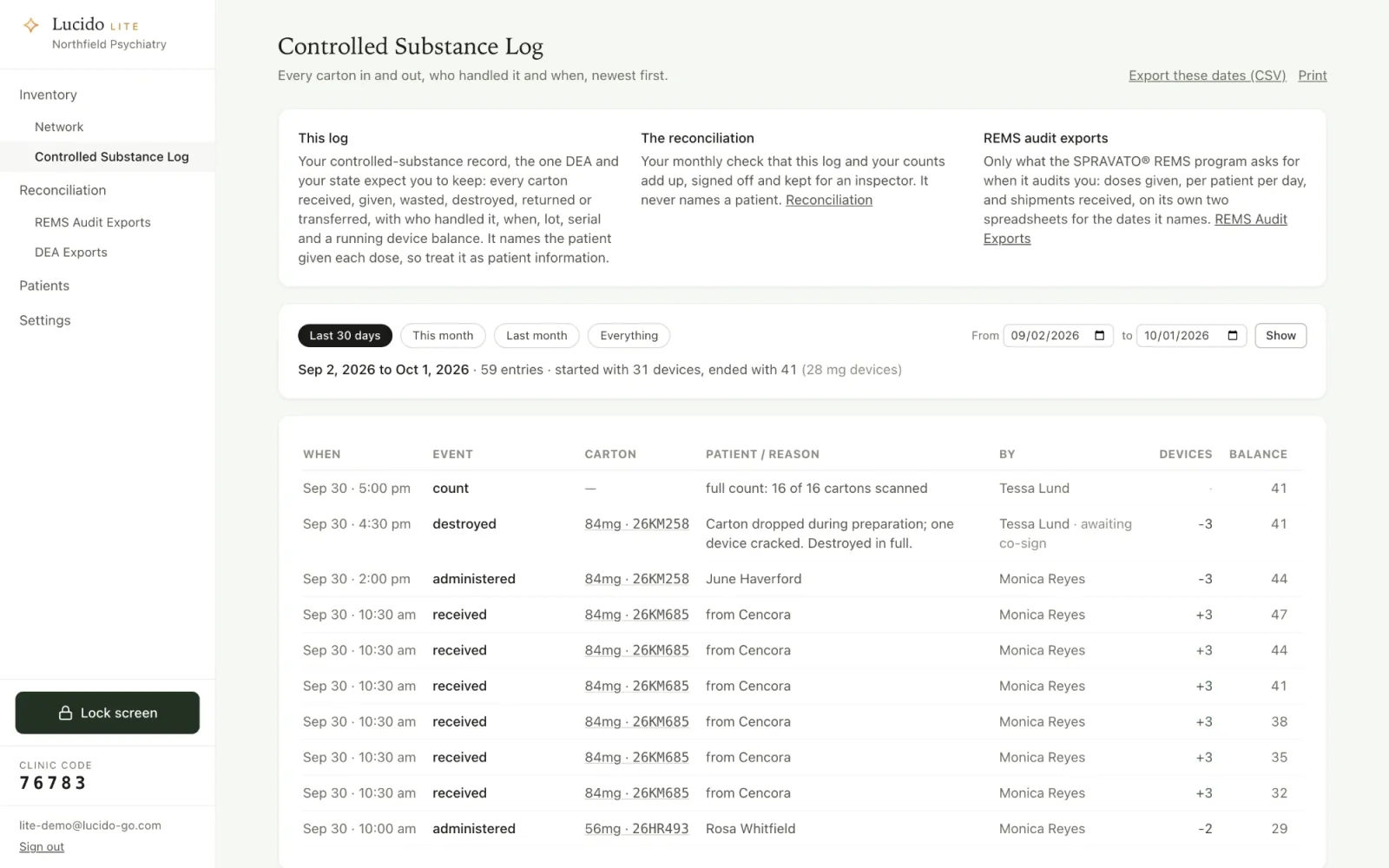Click the 'destroyed' event label
The image size is (1389, 868).
(464, 524)
